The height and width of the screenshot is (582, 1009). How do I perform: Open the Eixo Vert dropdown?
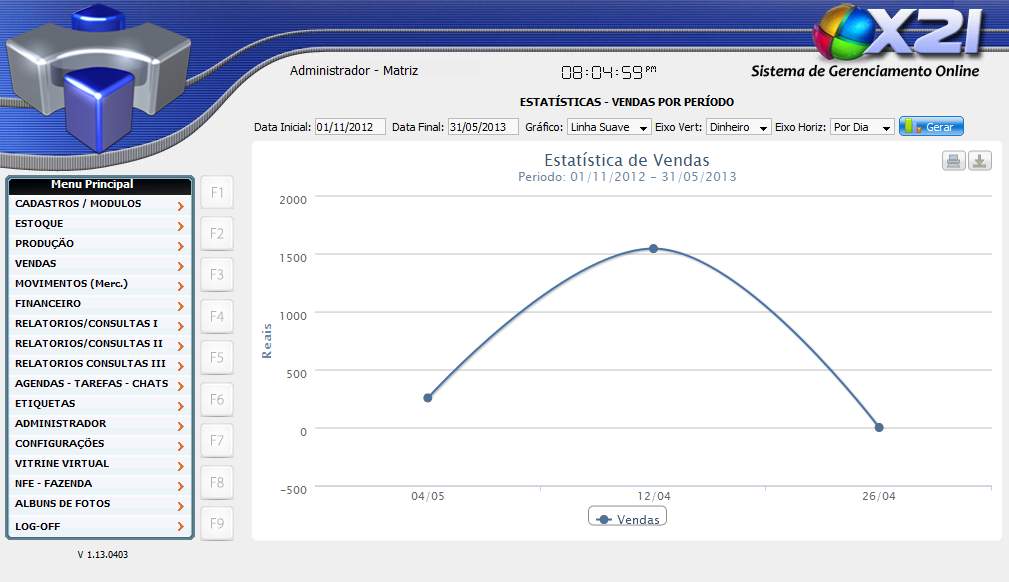(738, 127)
